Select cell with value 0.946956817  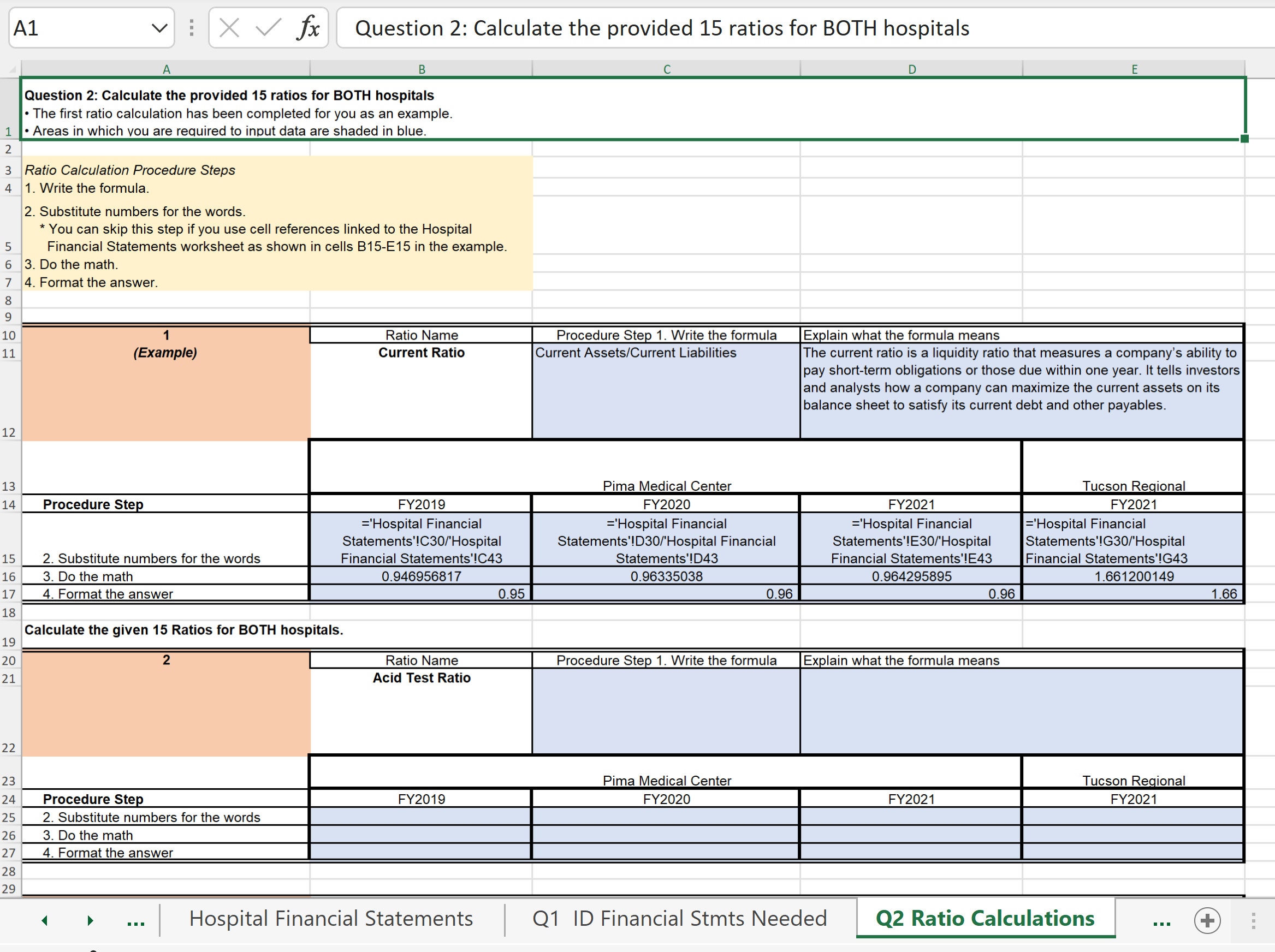(421, 576)
